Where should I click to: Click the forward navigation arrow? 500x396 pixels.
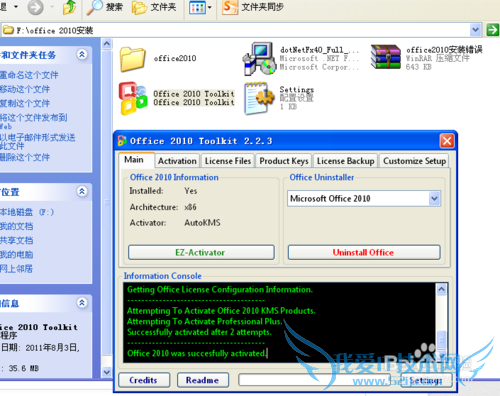[35, 7]
